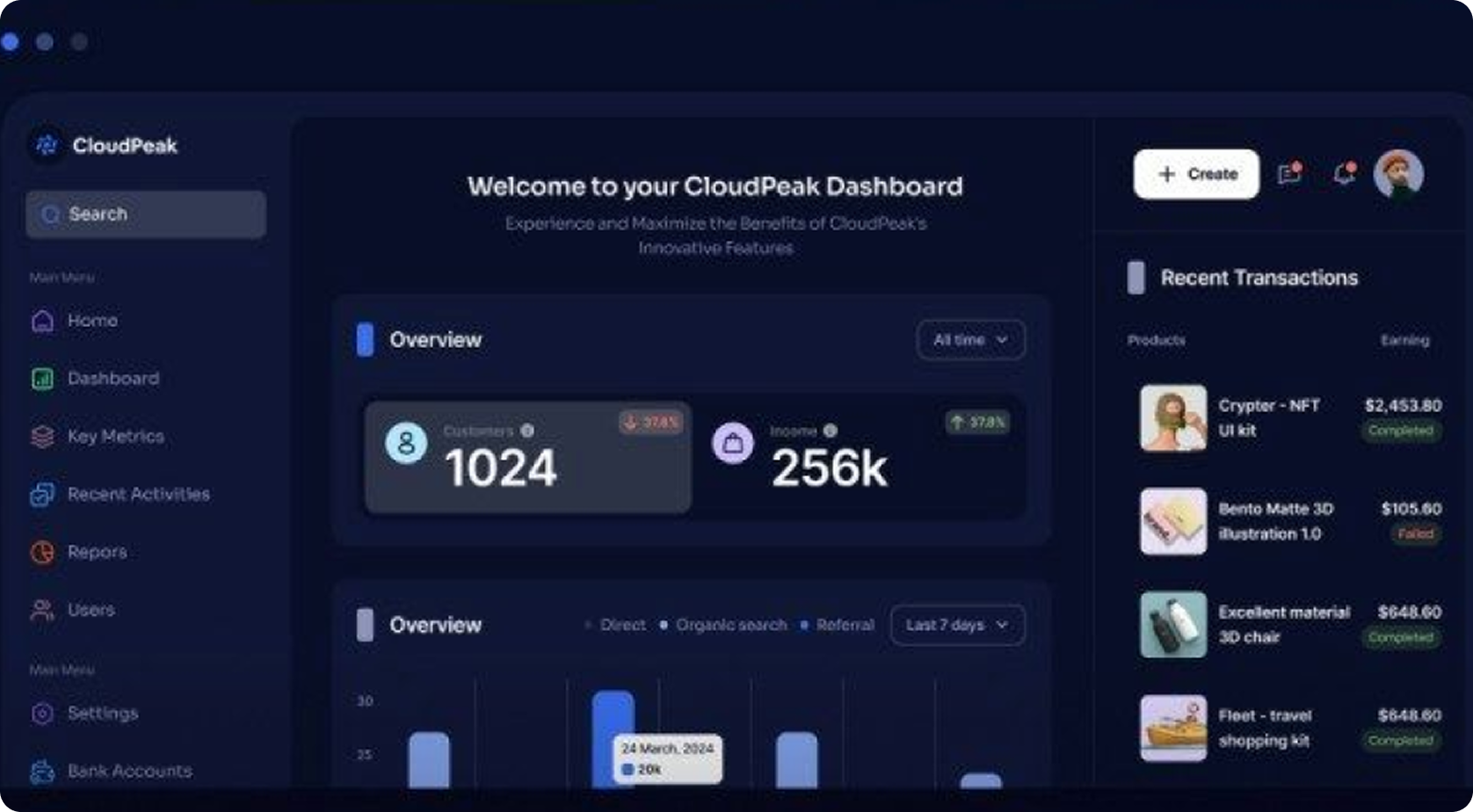Select the Income 256k card
This screenshot has width=1473, height=812.
coord(861,457)
